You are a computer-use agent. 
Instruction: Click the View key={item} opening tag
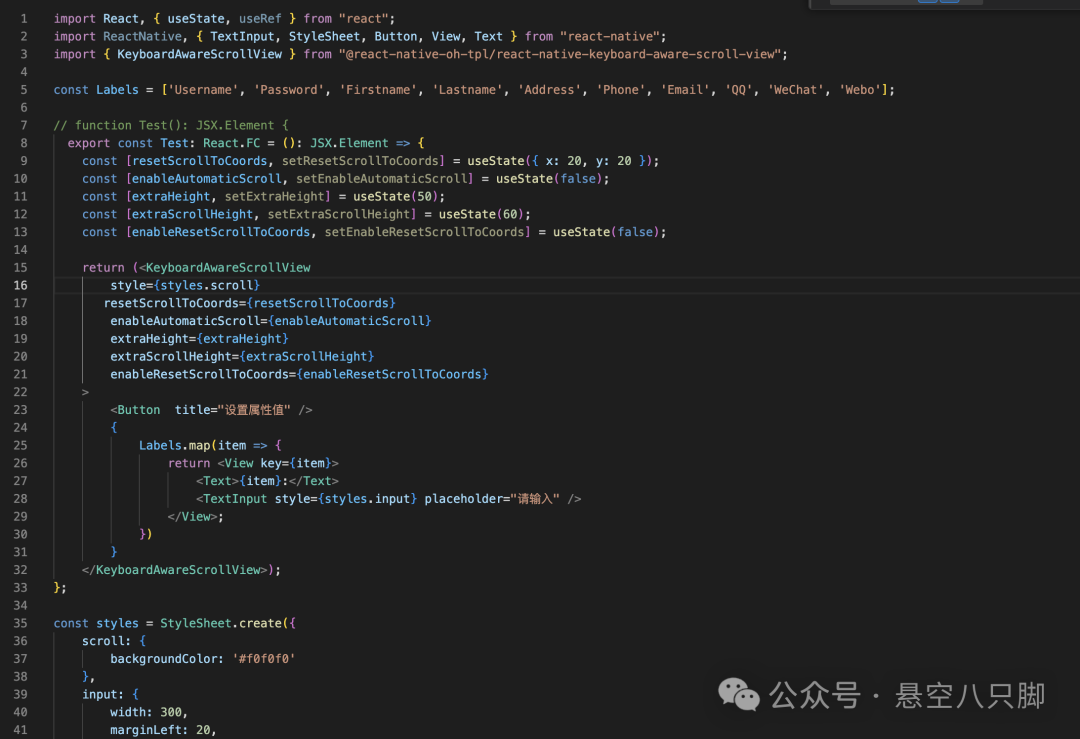pyautogui.click(x=278, y=464)
